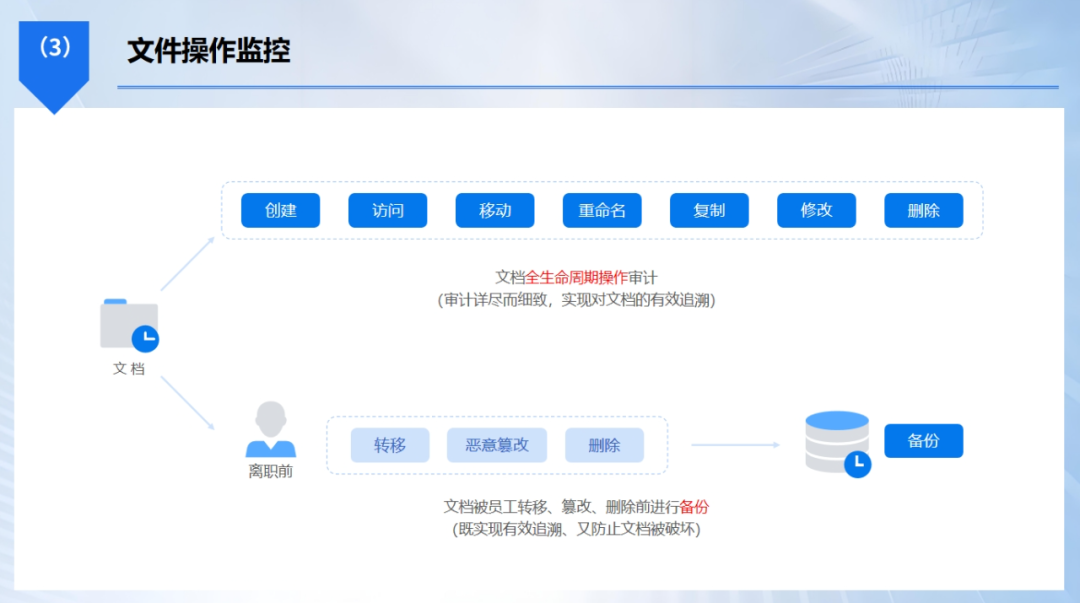Click the (3) numbered section badge
Screen dimensions: 1080x603
click(54, 45)
